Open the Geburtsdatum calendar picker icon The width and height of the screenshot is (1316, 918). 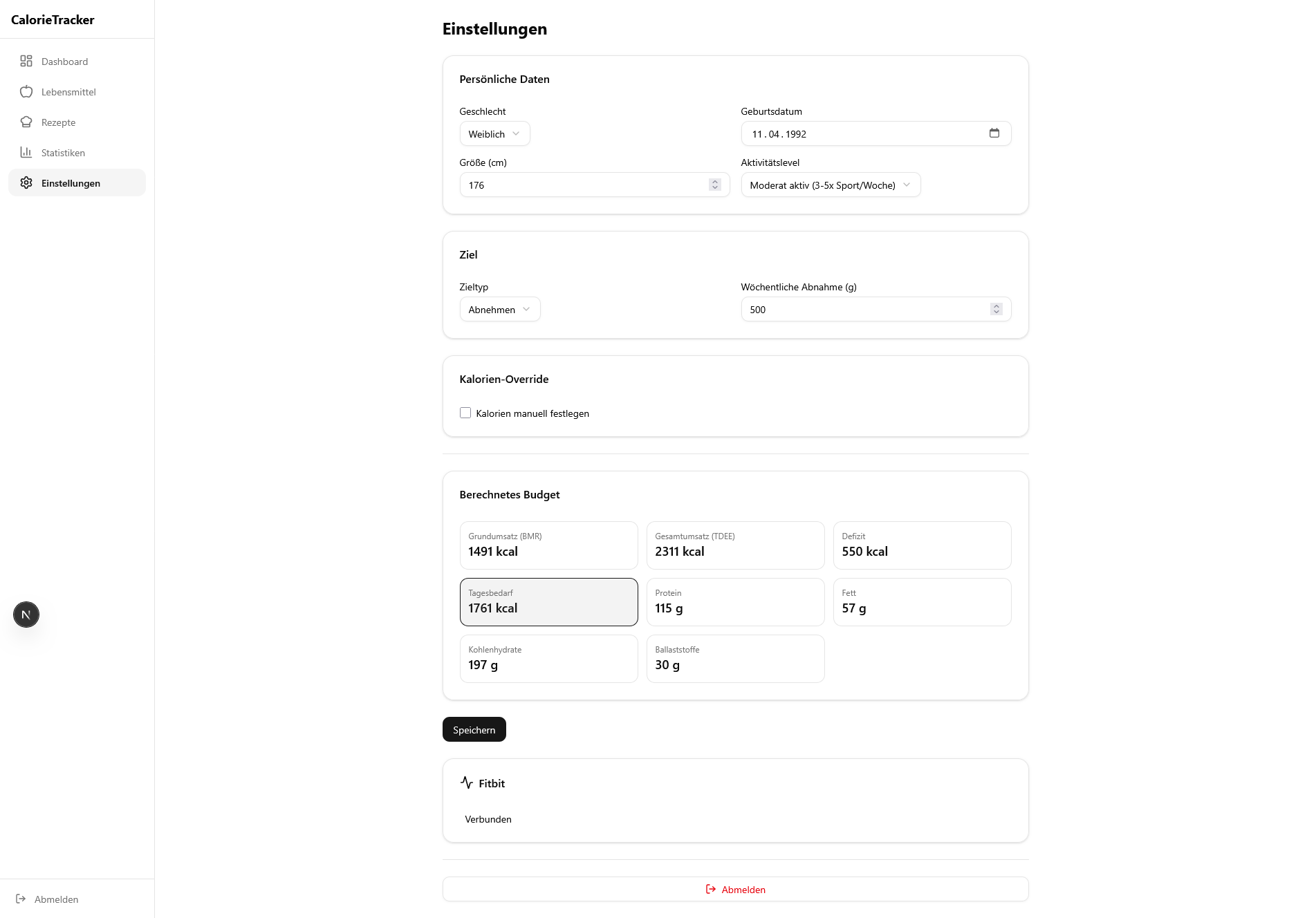994,133
